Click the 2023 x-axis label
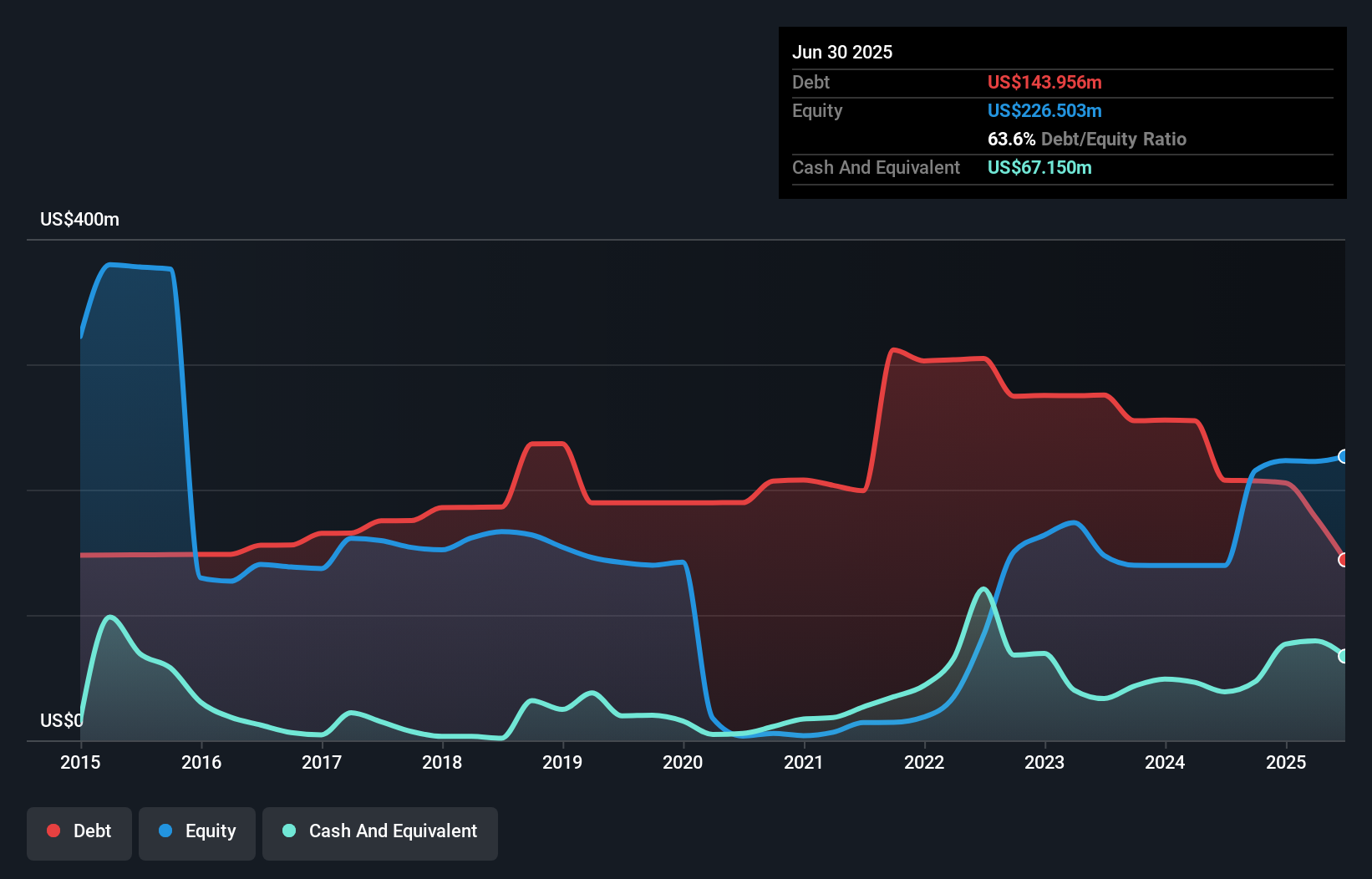The height and width of the screenshot is (879, 1372). (x=1044, y=762)
